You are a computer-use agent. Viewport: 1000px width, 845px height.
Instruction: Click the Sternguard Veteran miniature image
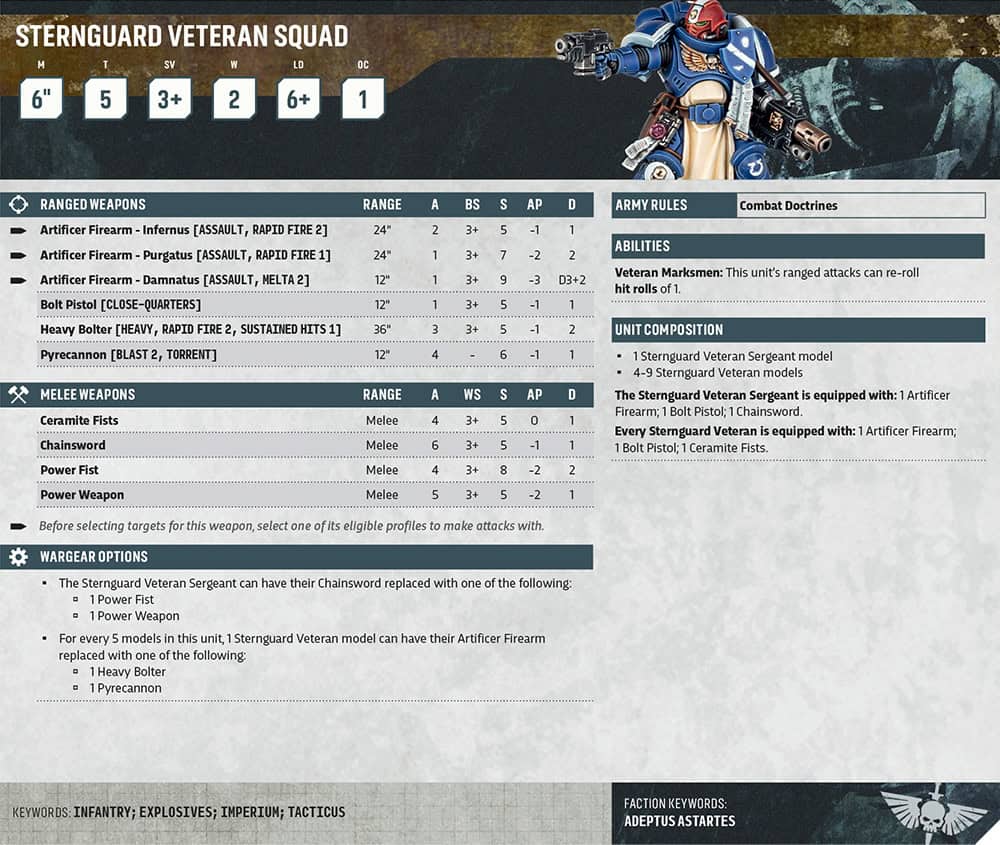692,92
